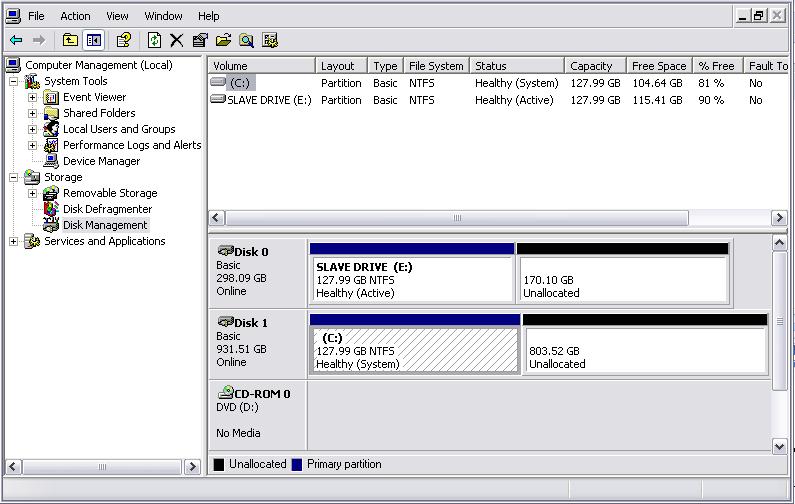Viewport: 795px width, 504px height.
Task: Click the File System column header
Action: (436, 66)
